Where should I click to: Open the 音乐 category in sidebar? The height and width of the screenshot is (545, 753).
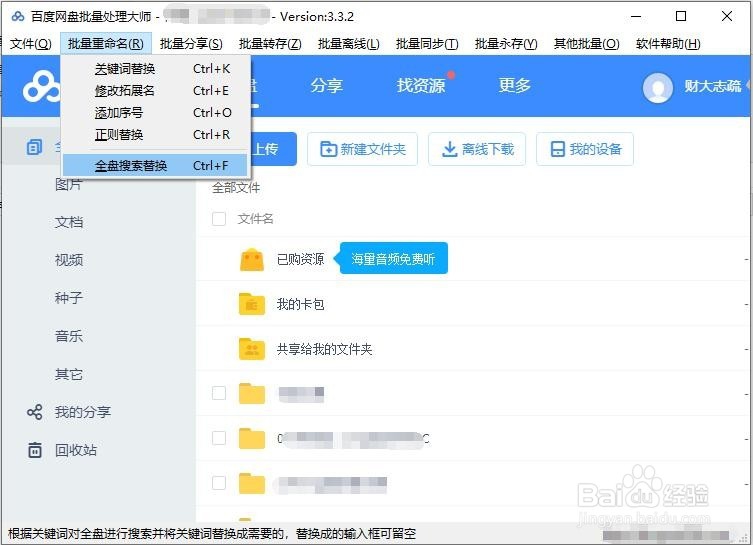tap(69, 336)
